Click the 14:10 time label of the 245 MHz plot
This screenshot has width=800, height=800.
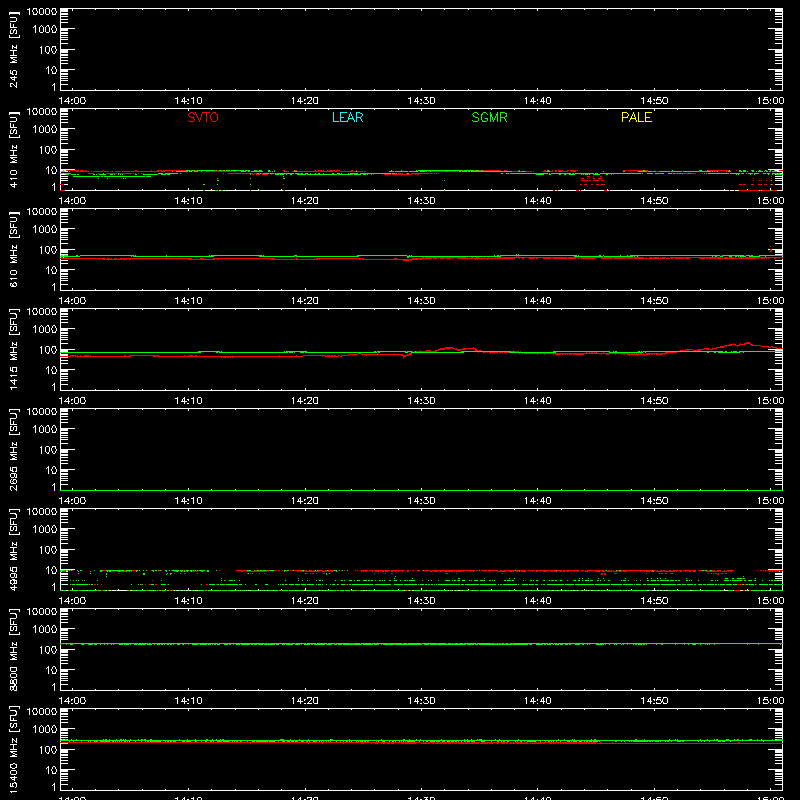[188, 101]
